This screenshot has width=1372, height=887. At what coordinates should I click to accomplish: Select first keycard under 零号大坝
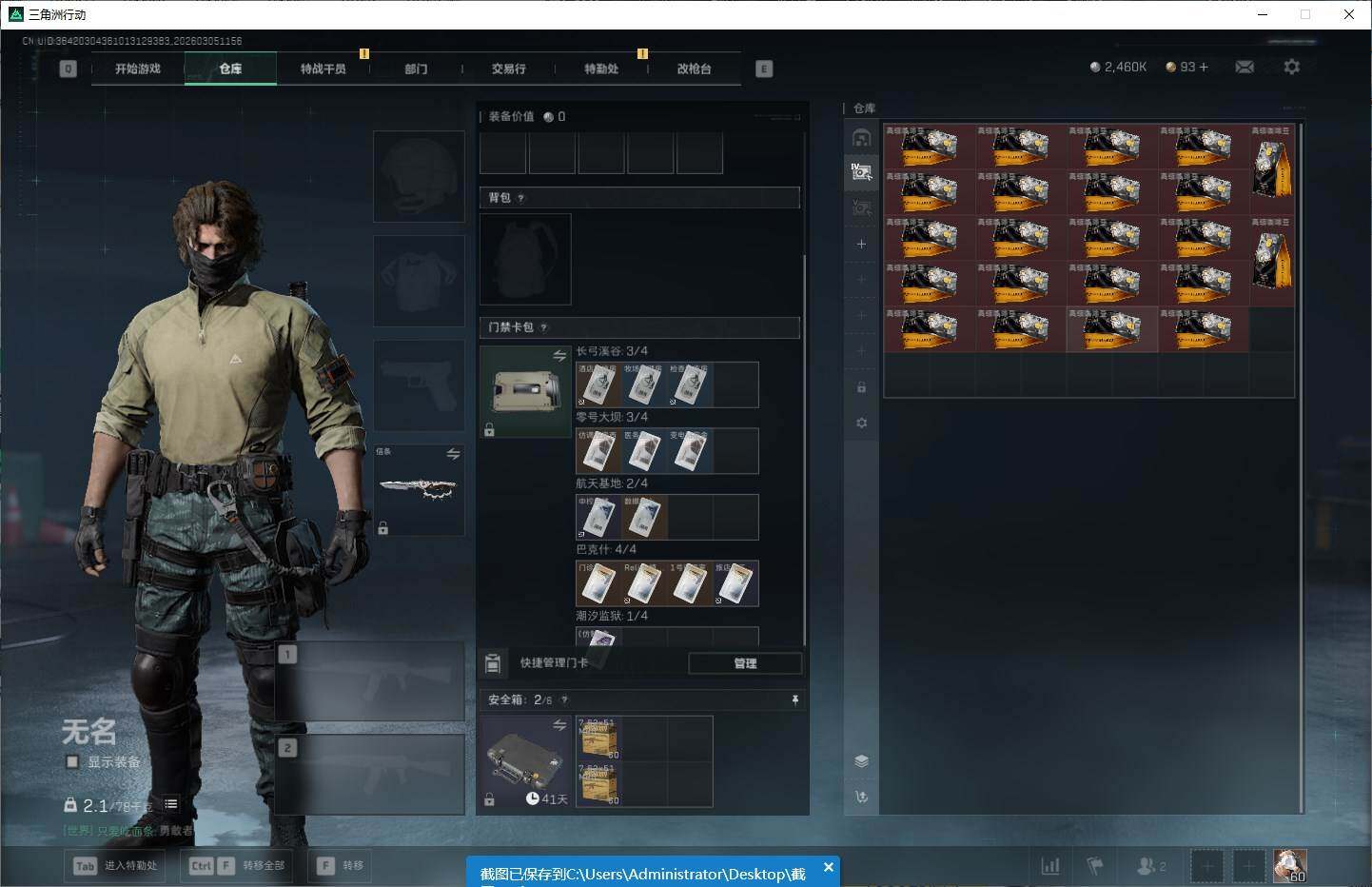point(598,451)
